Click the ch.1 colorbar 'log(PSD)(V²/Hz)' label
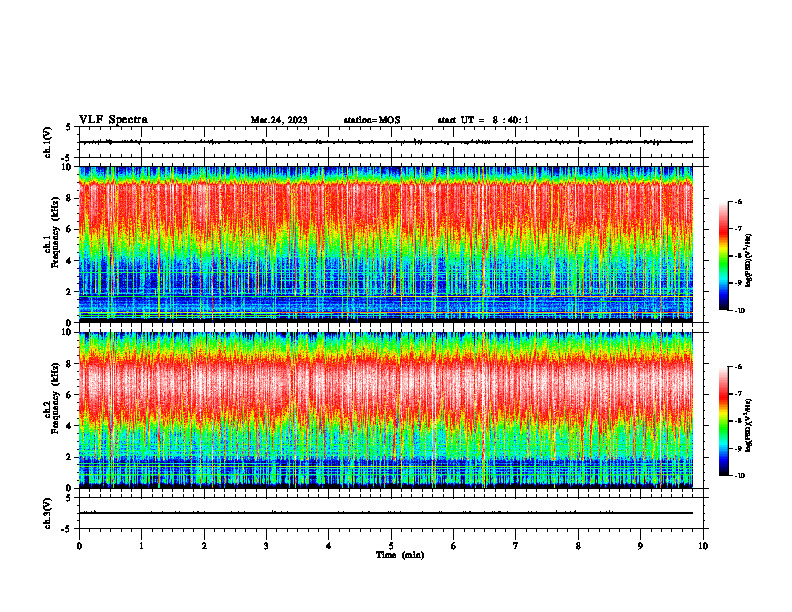 [x=749, y=260]
